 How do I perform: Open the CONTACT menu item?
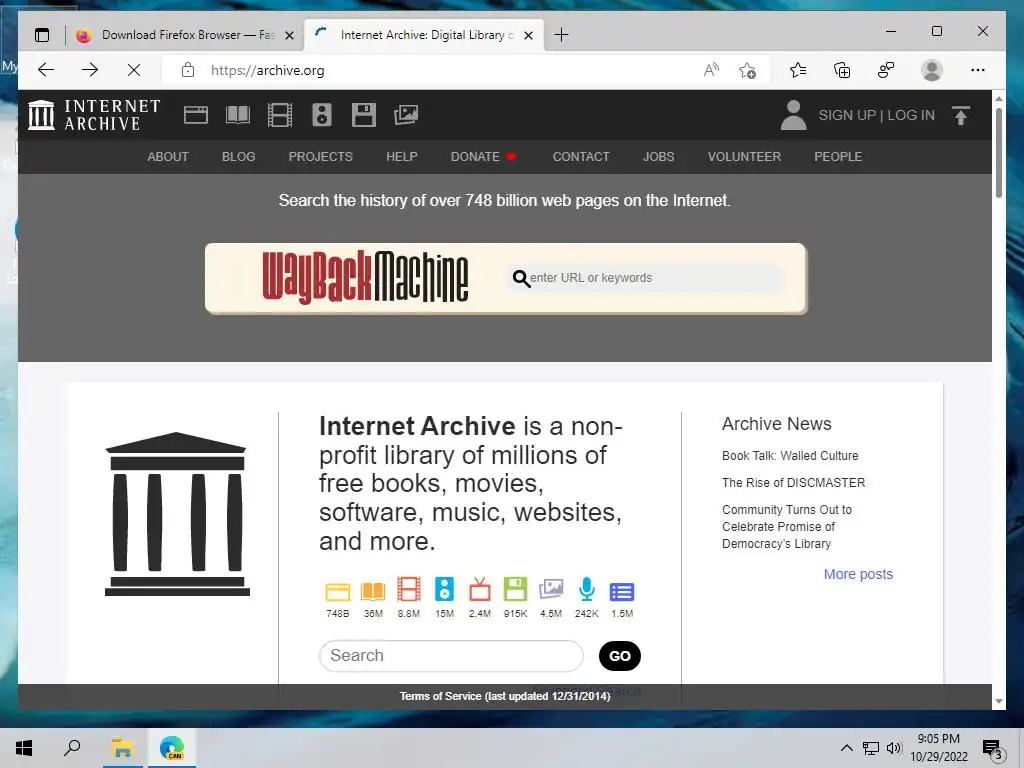click(x=581, y=157)
